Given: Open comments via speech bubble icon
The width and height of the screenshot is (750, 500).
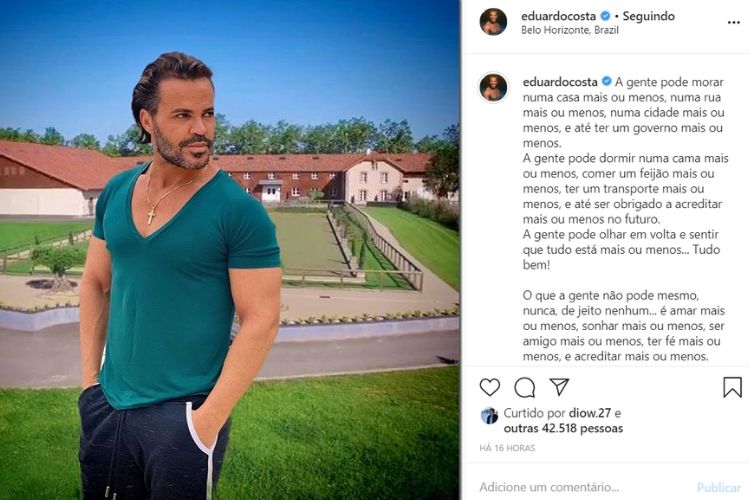Looking at the screenshot, I should (525, 388).
